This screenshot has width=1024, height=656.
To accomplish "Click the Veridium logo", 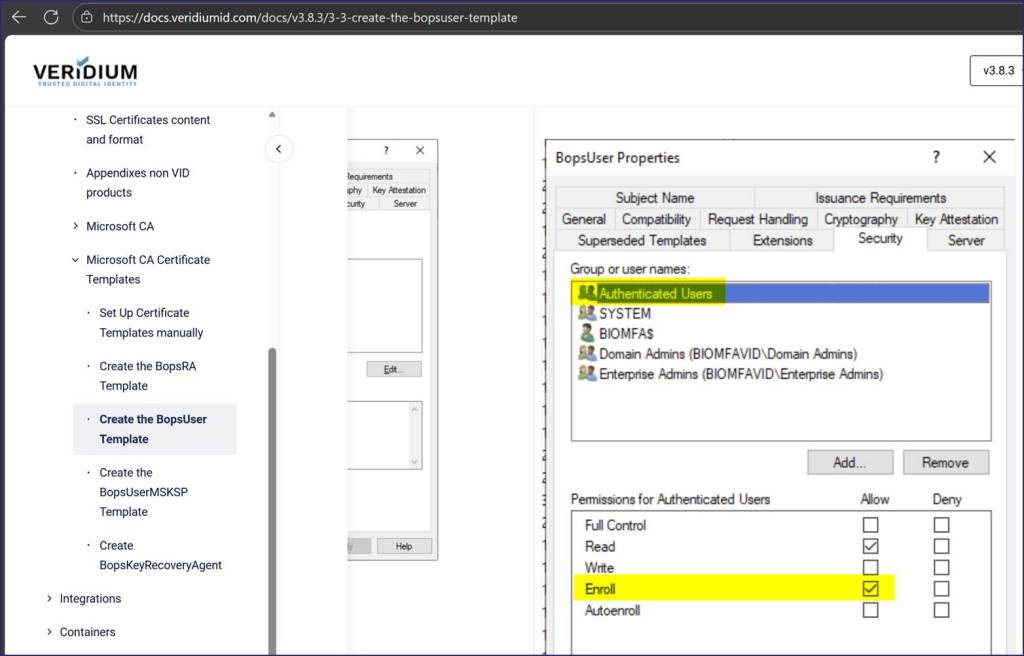I will point(85,72).
